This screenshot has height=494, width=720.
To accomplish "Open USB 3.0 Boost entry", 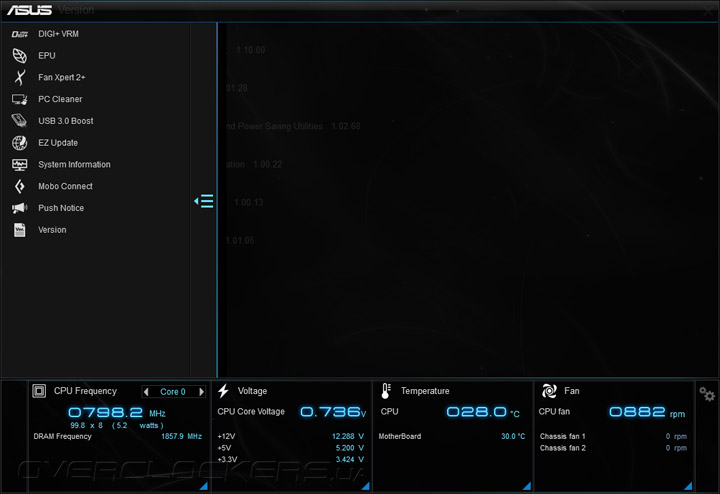I will point(66,121).
